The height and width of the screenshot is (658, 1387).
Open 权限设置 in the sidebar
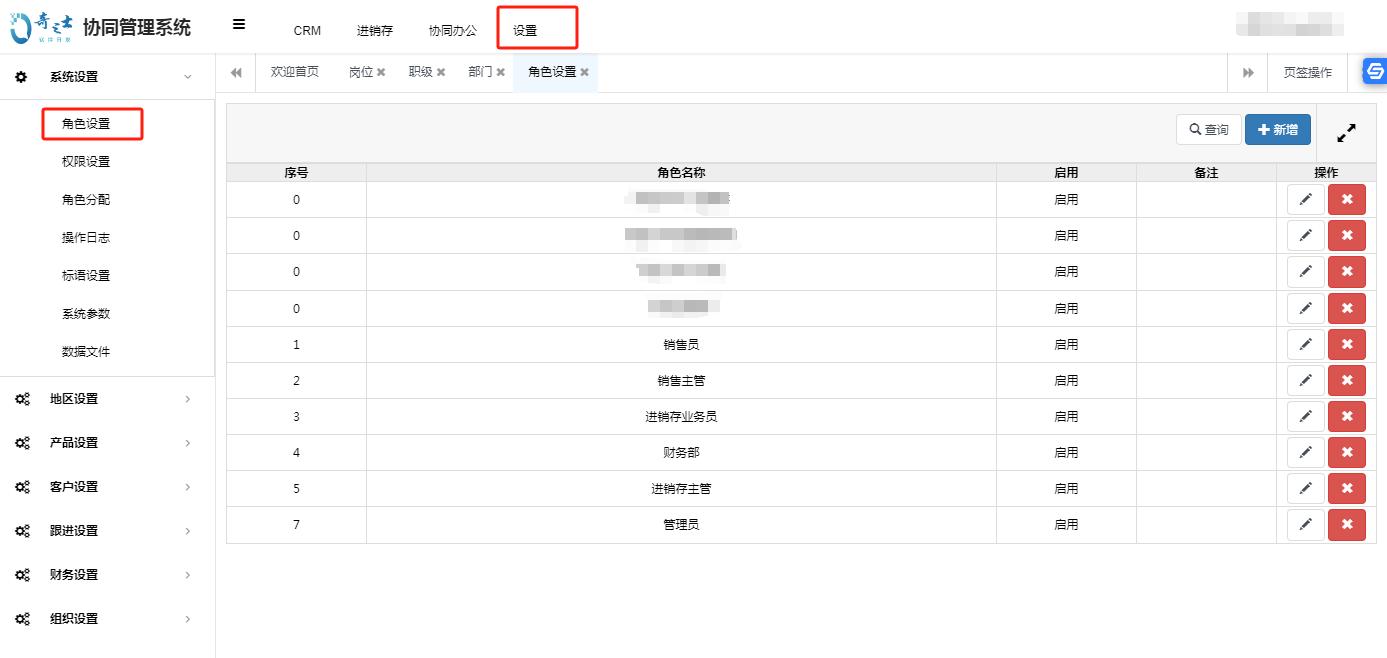[x=86, y=162]
